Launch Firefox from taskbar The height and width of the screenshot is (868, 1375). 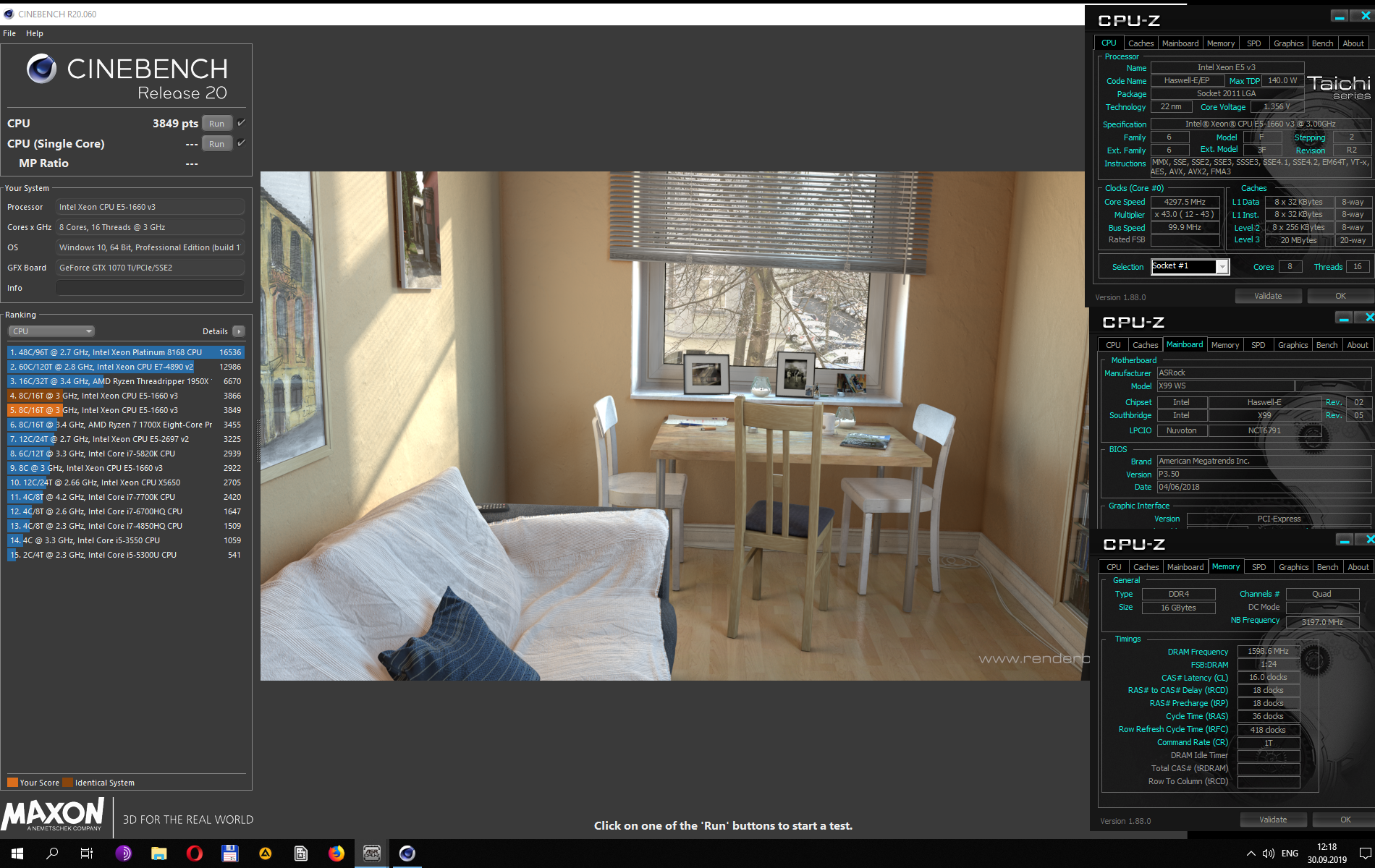coord(336,854)
